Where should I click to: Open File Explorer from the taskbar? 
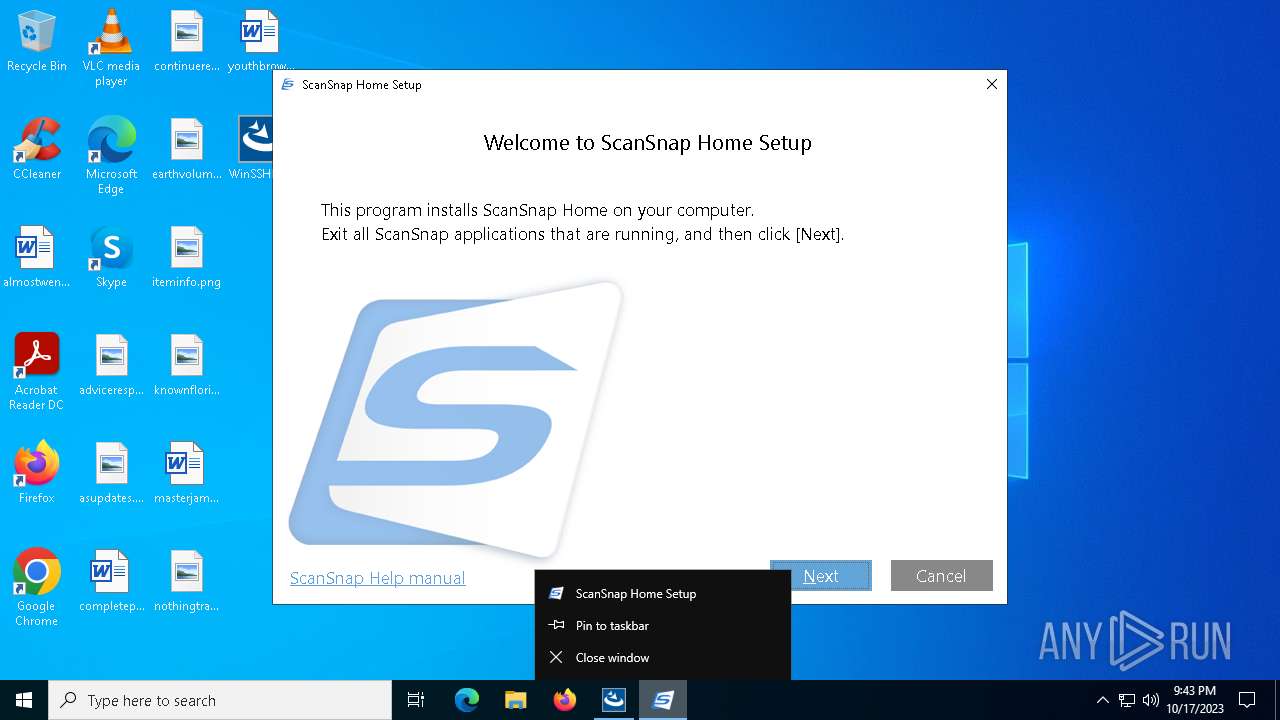pos(516,700)
